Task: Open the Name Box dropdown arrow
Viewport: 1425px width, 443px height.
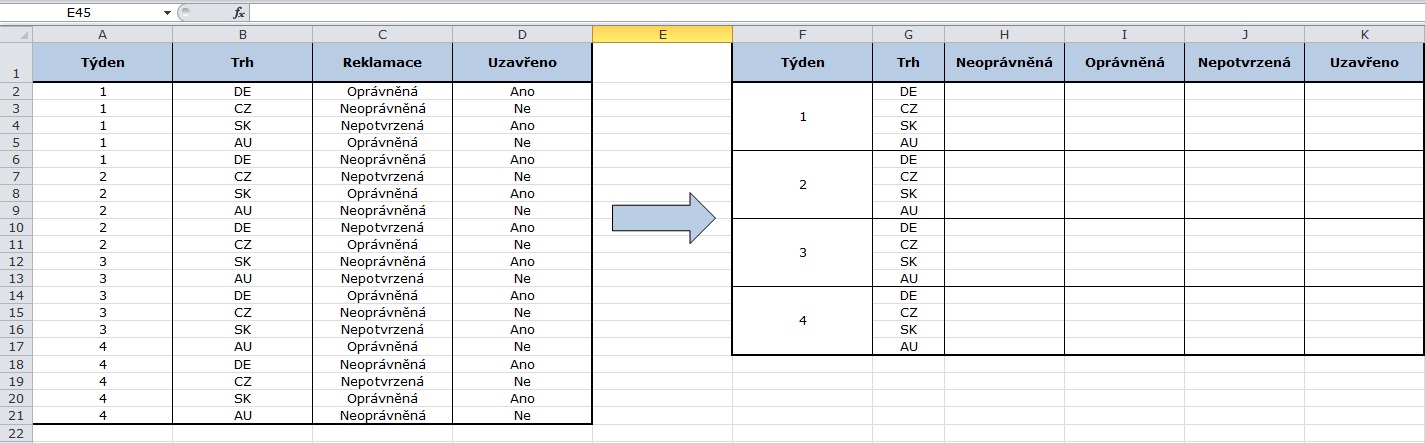Action: point(166,13)
